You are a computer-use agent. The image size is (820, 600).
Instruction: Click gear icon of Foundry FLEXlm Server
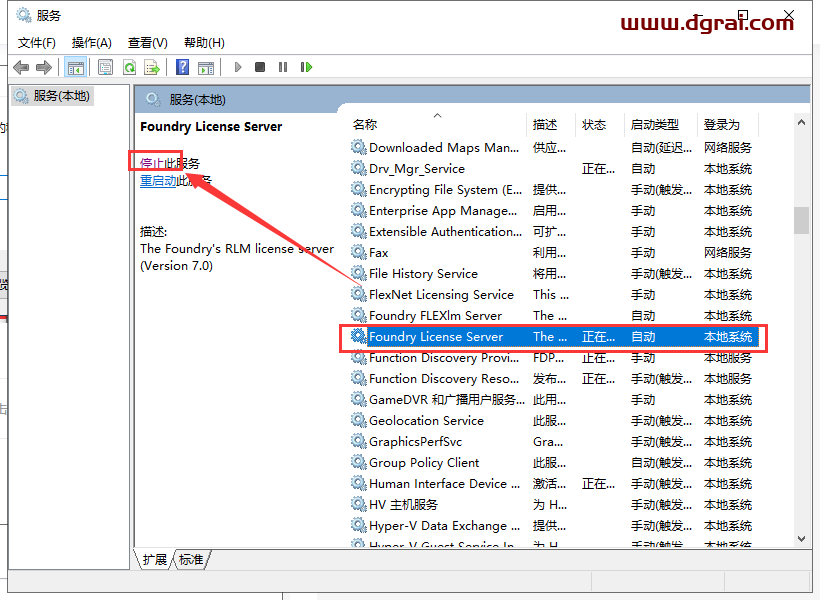click(359, 315)
